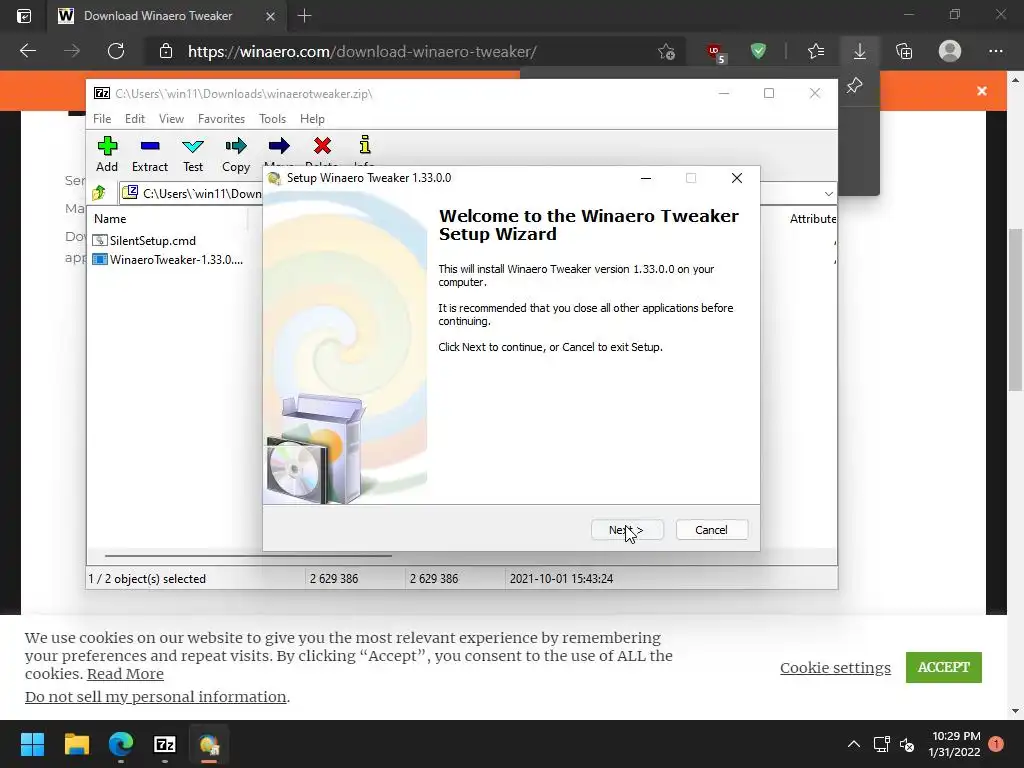Click the muted volume tray icon
This screenshot has width=1024, height=768.
click(907, 744)
